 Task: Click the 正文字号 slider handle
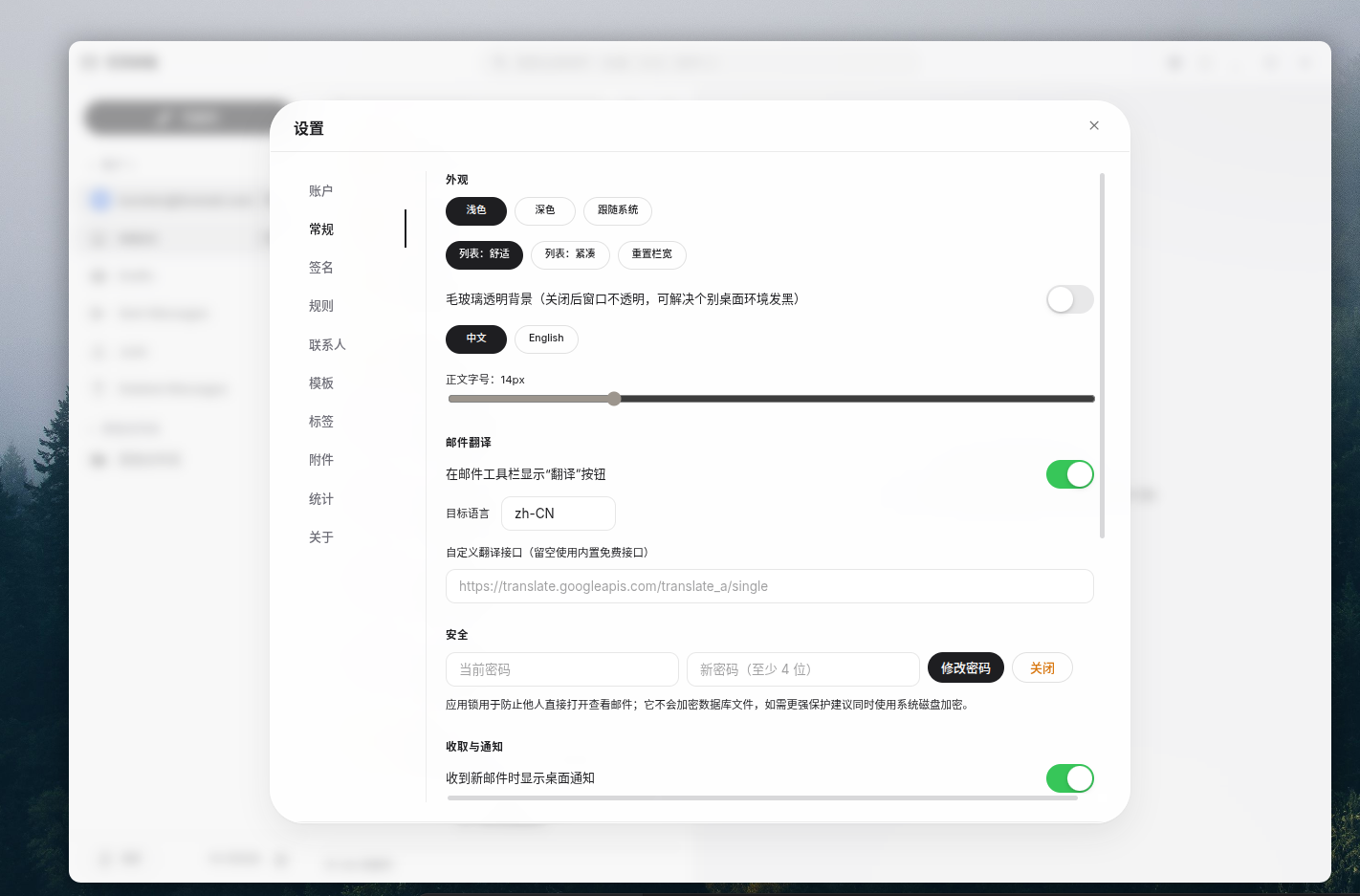point(614,399)
